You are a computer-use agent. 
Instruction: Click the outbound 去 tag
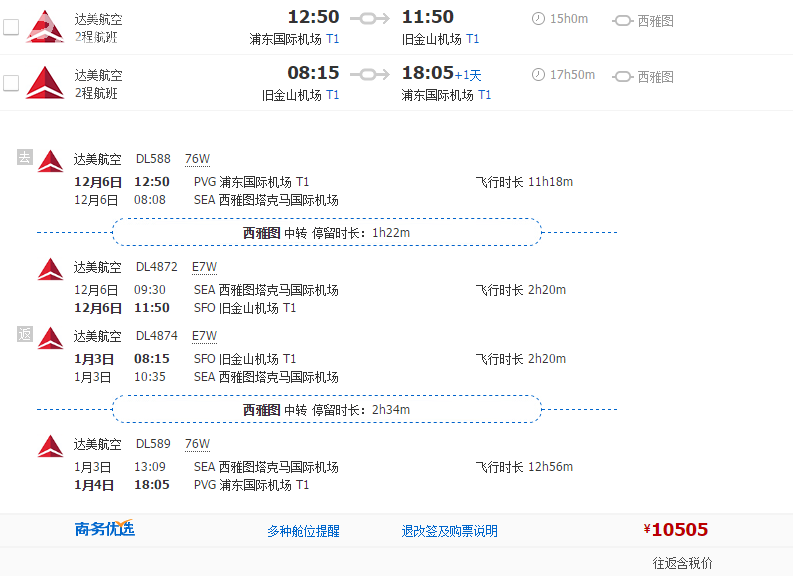(25, 157)
